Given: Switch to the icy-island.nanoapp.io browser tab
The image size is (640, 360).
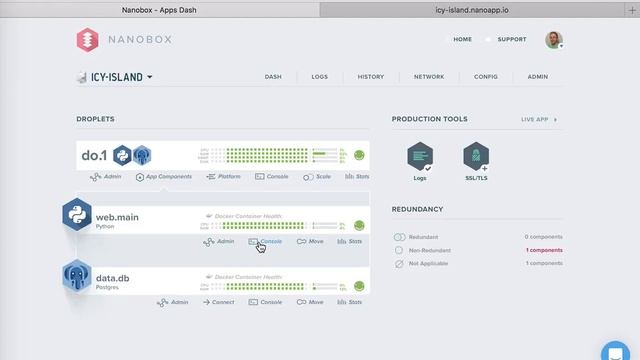Looking at the screenshot, I should pos(472,10).
